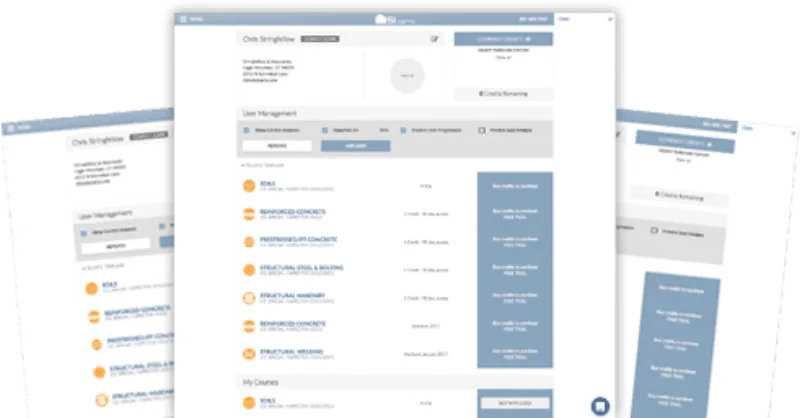
Task: Toggle the first User Management checkbox, front window
Action: (x=246, y=130)
